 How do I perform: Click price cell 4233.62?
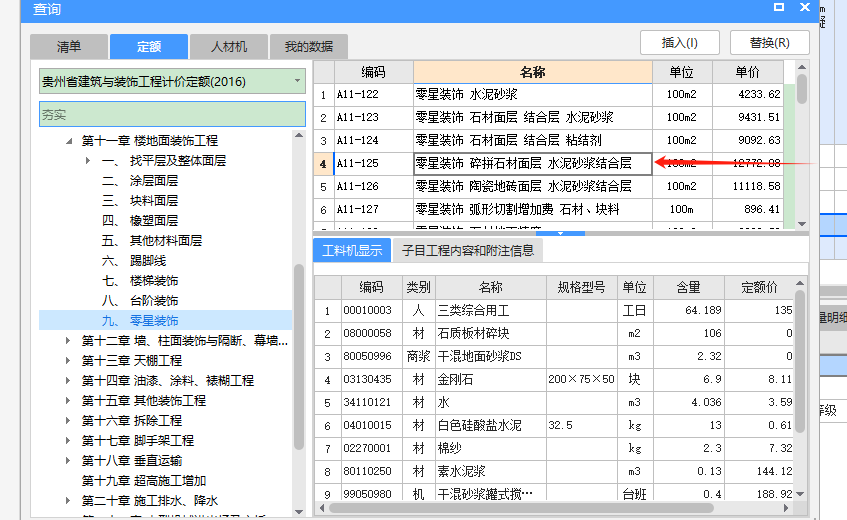(x=748, y=94)
